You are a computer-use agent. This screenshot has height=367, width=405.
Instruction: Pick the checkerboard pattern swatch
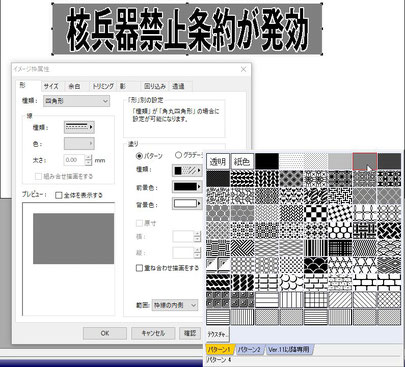(x=316, y=213)
